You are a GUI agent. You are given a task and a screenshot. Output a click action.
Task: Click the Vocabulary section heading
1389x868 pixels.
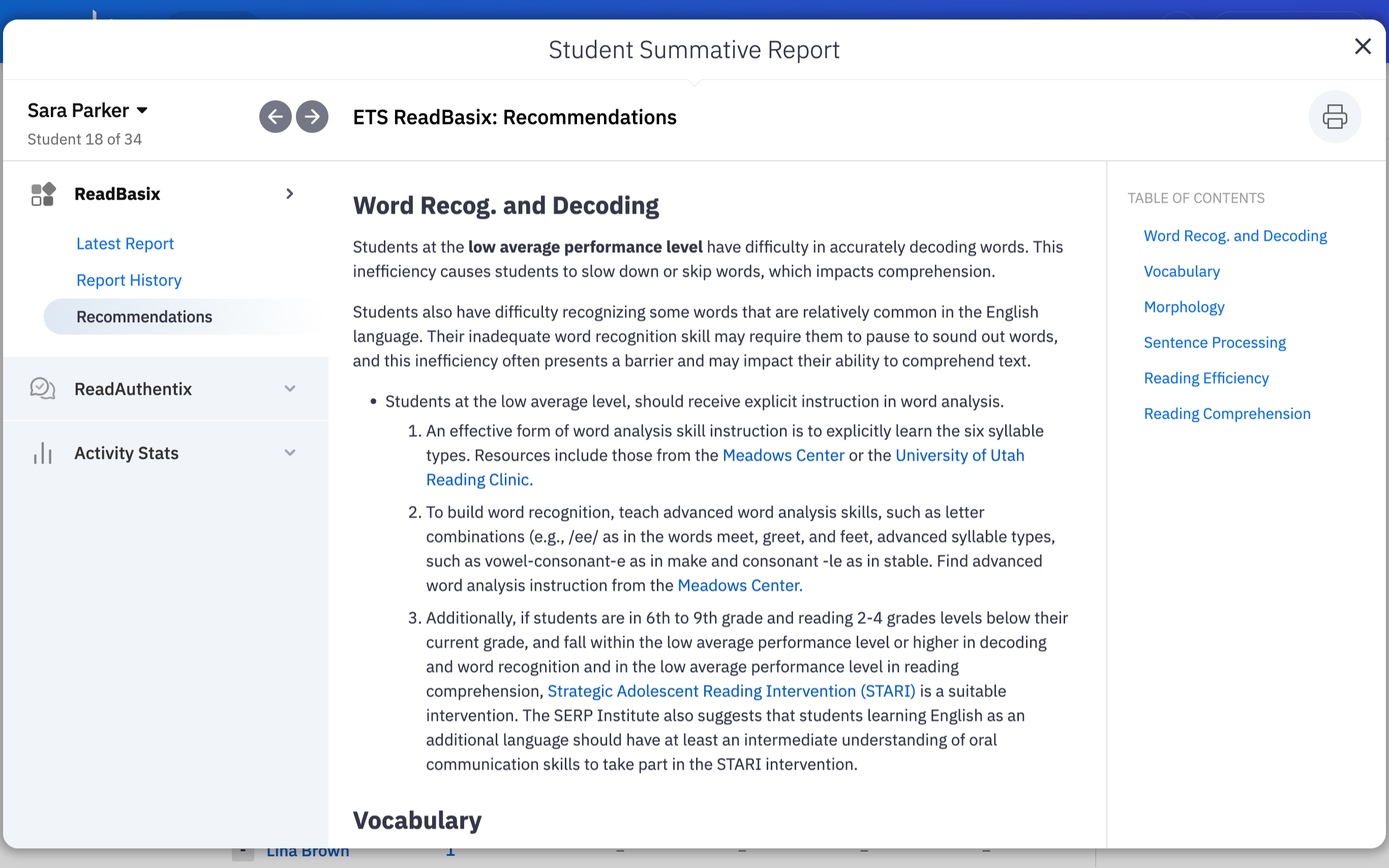pyautogui.click(x=417, y=820)
